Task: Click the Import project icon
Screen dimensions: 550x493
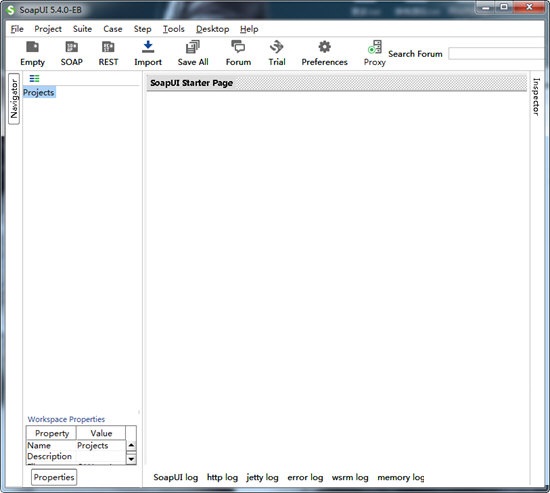Action: (148, 47)
